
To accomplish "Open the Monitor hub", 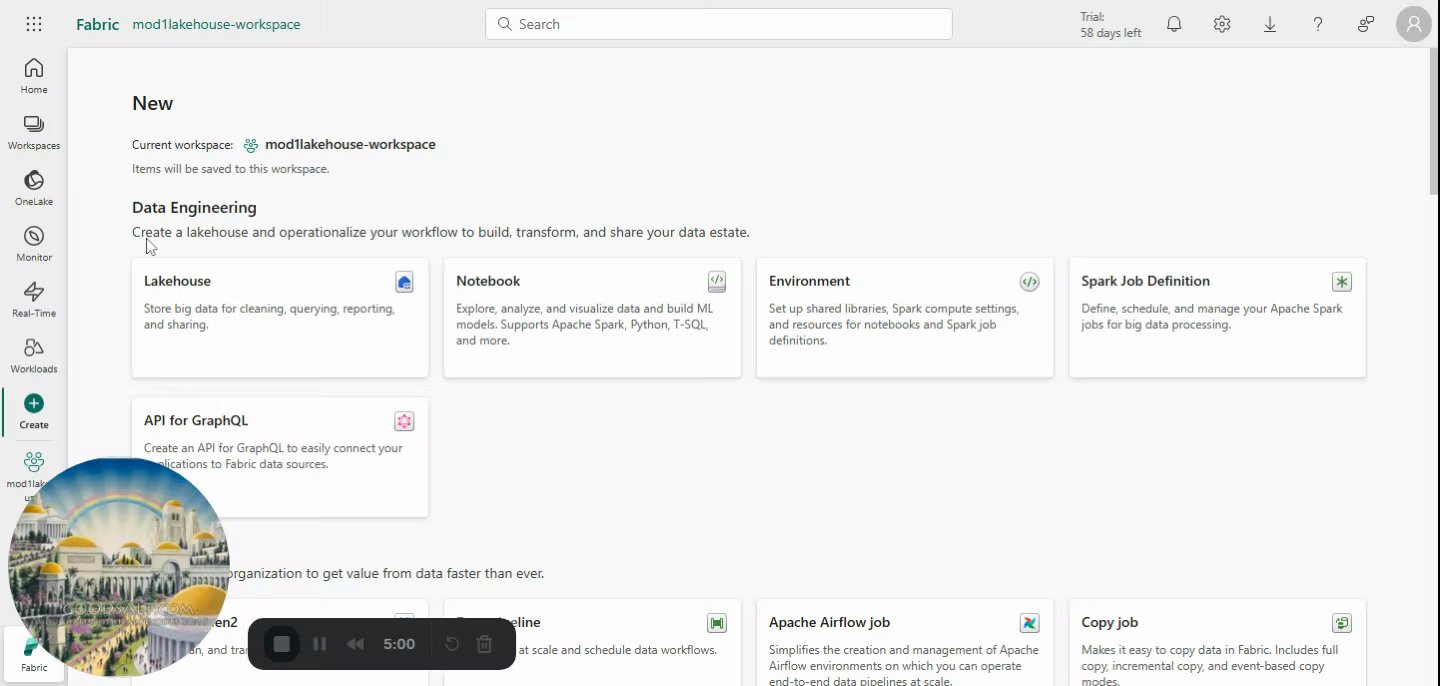I will (x=34, y=243).
